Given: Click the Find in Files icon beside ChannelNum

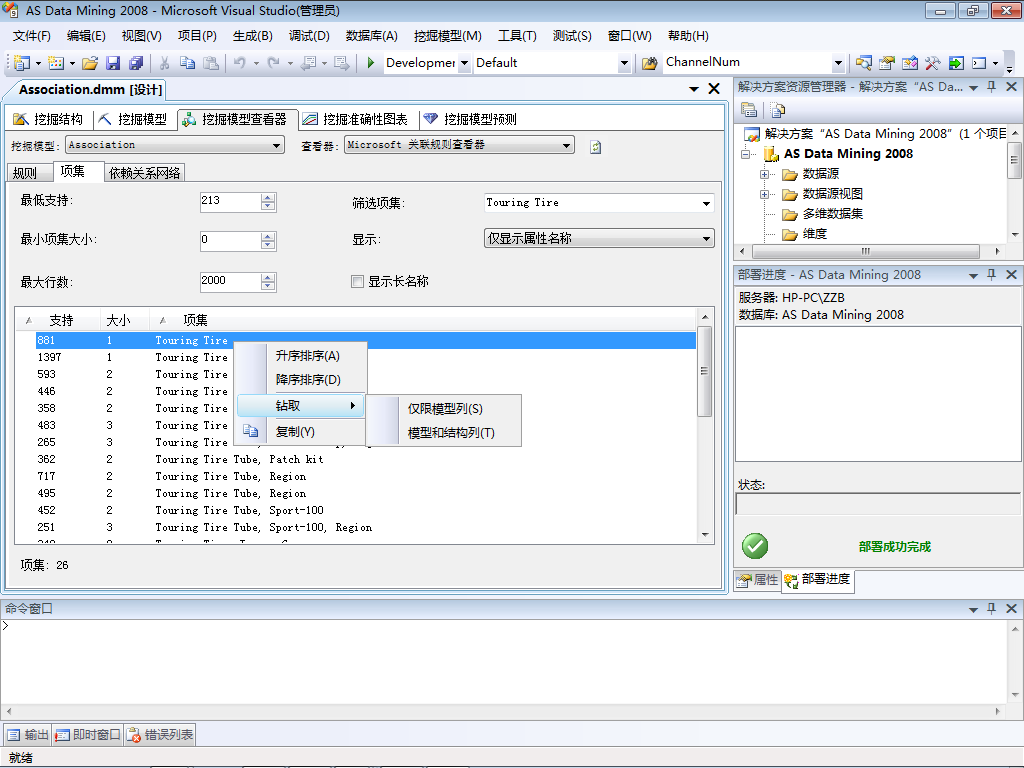Looking at the screenshot, I should pyautogui.click(x=649, y=63).
